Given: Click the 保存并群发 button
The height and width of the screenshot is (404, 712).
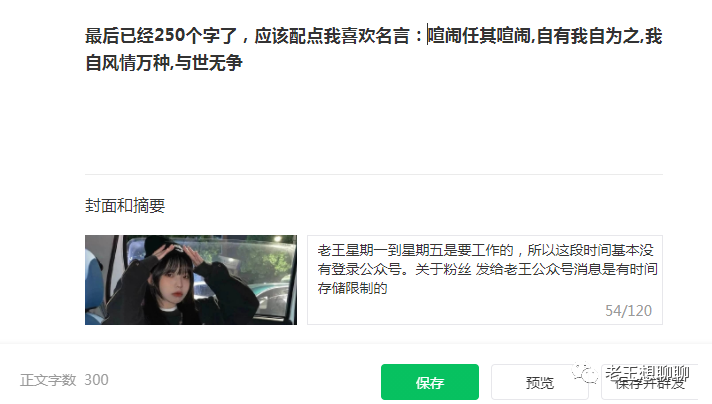Looking at the screenshot, I should pos(649,384).
